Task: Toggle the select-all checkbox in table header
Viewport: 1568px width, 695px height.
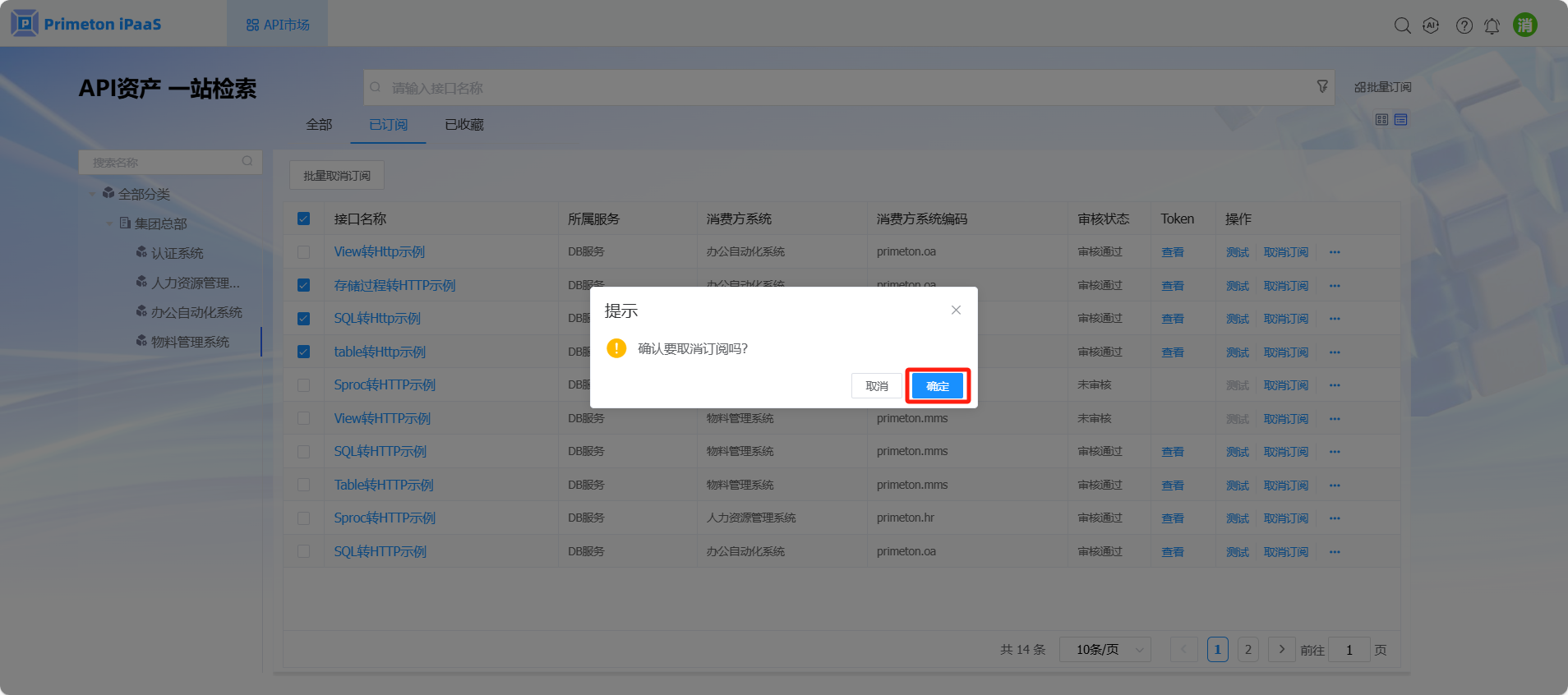Action: coord(303,219)
